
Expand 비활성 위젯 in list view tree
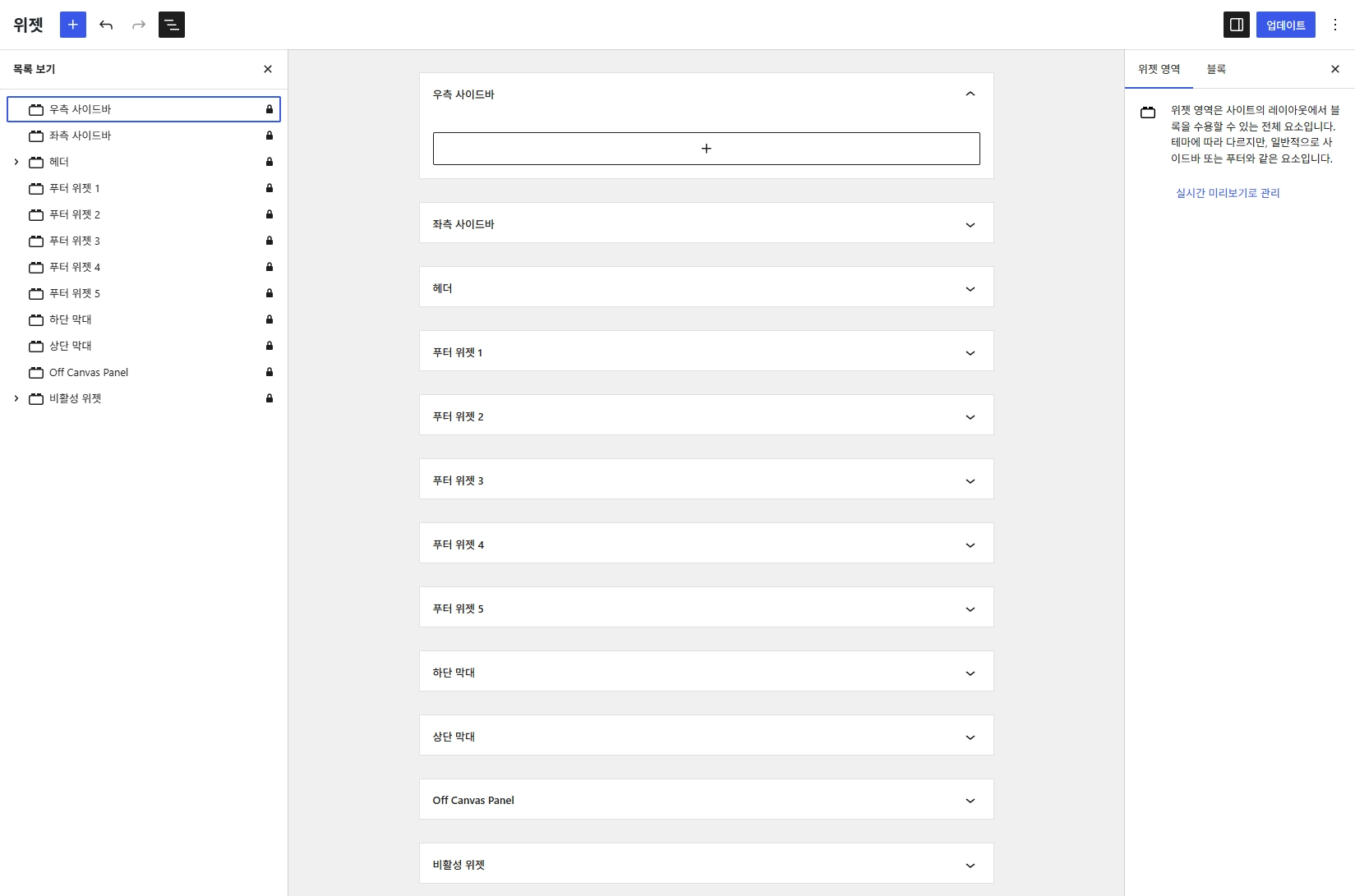pyautogui.click(x=16, y=398)
